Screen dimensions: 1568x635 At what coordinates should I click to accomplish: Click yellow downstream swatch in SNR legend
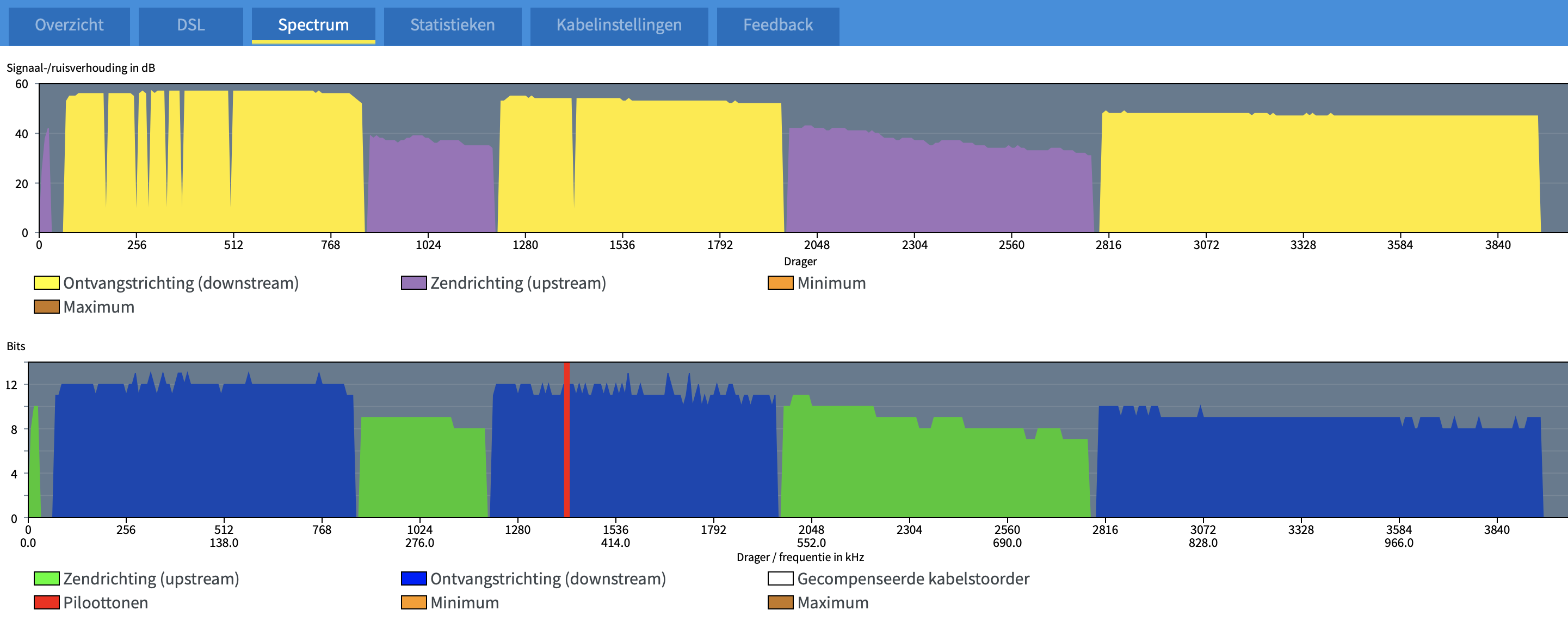pyautogui.click(x=46, y=283)
